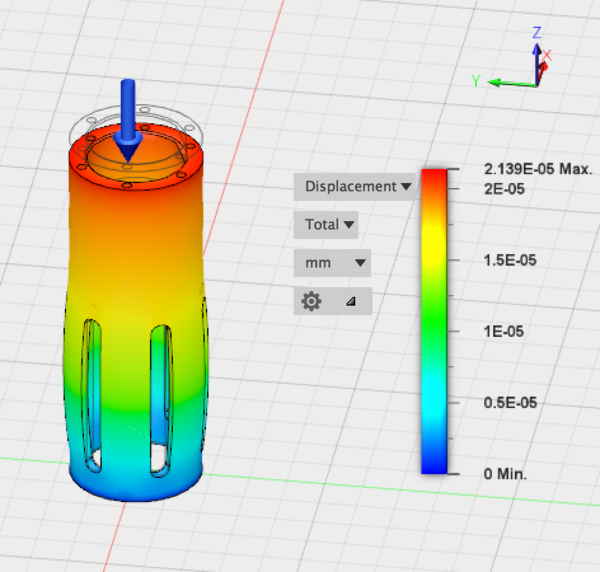Open the legend settings gear icon
The image size is (600, 572).
(311, 301)
